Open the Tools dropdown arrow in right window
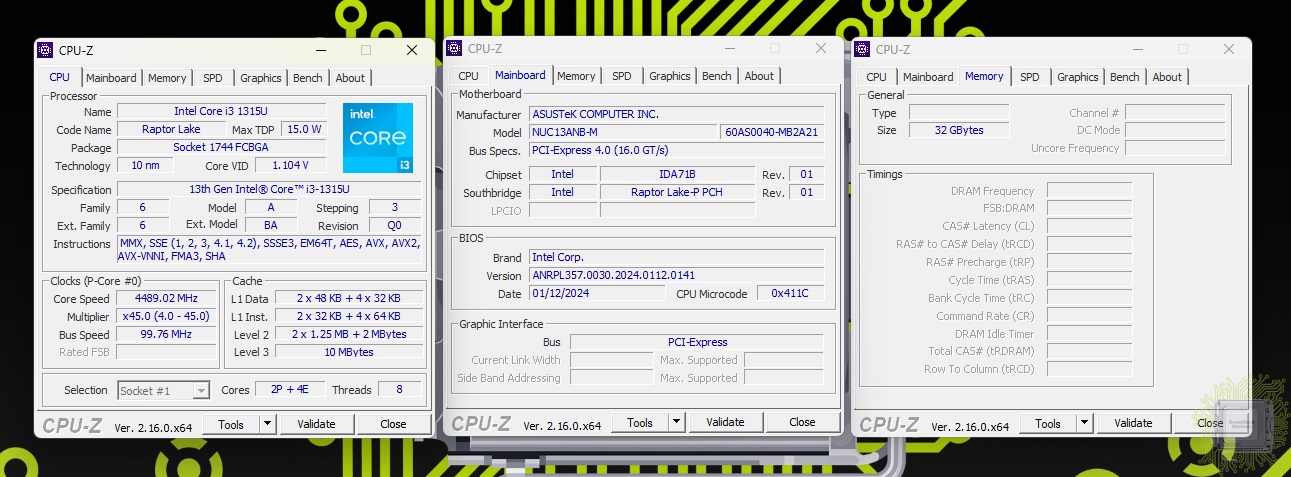1291x477 pixels. point(1084,423)
